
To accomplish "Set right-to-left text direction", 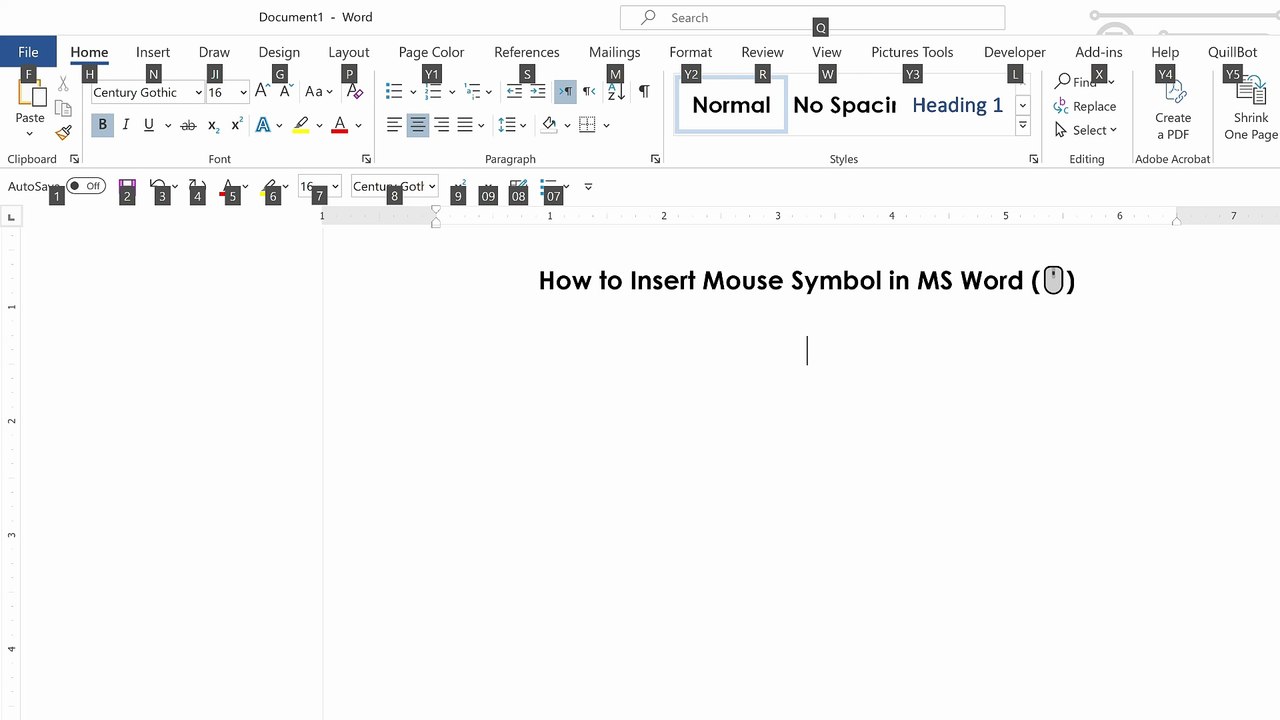I will pyautogui.click(x=589, y=91).
